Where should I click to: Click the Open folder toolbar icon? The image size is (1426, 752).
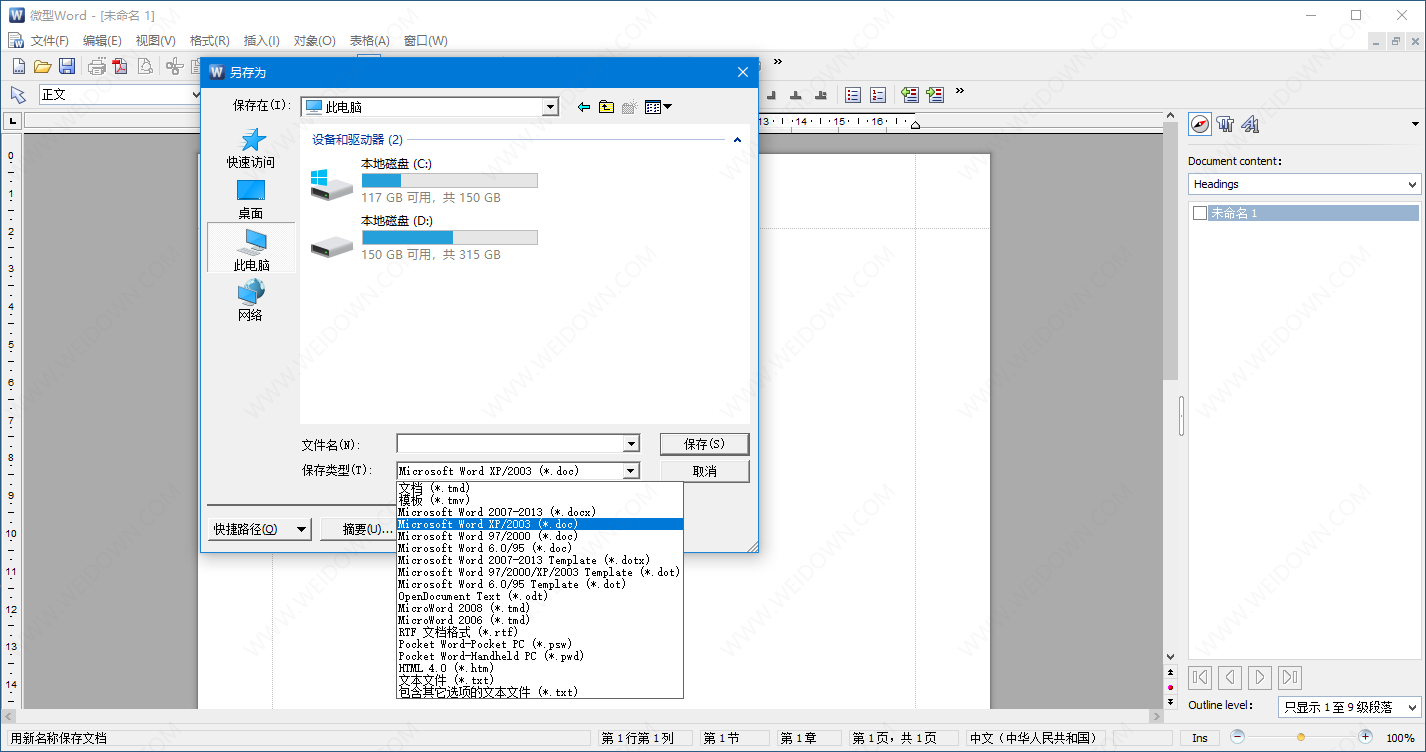coord(42,67)
